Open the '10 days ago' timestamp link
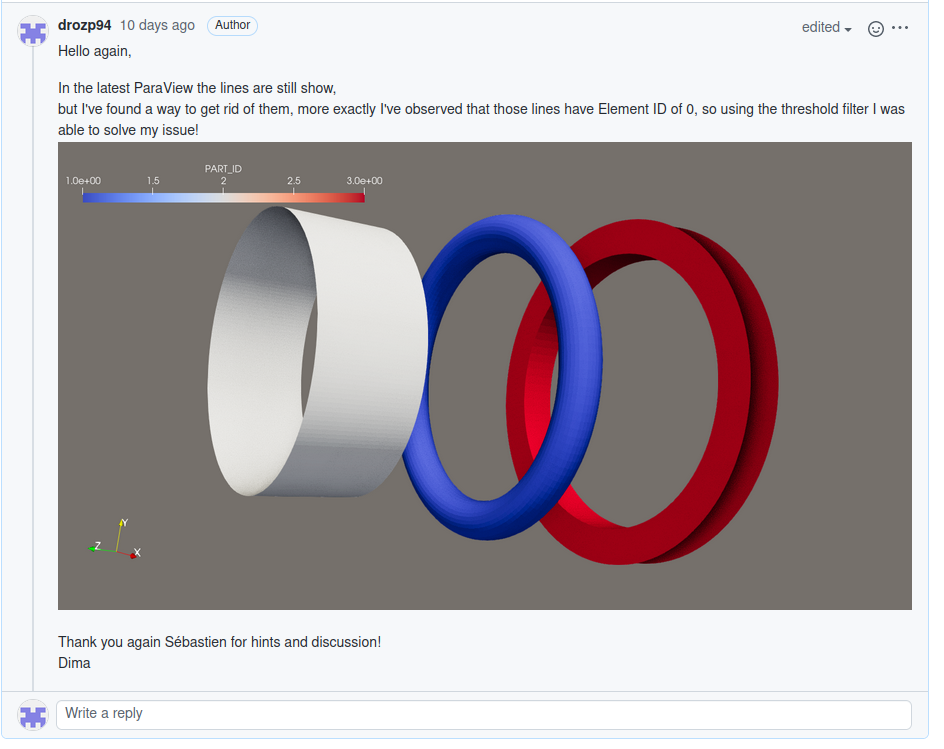 [x=157, y=25]
